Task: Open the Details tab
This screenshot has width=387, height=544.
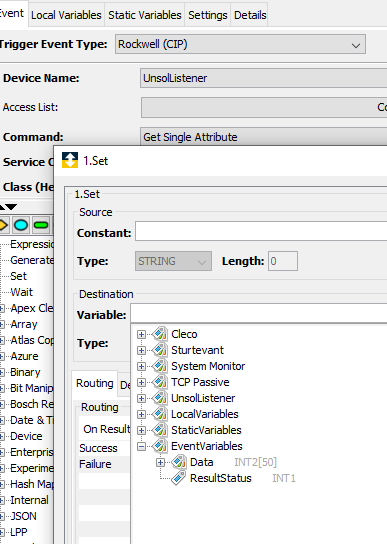Action: pos(250,15)
